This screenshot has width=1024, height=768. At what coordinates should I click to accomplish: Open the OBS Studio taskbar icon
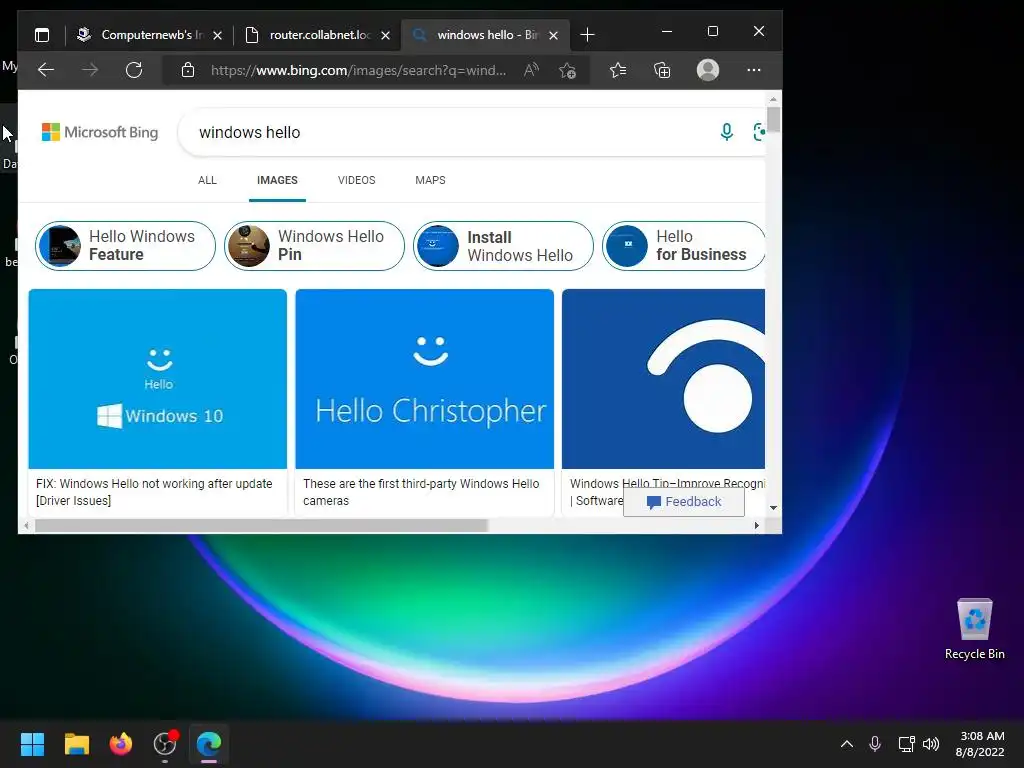coord(165,744)
